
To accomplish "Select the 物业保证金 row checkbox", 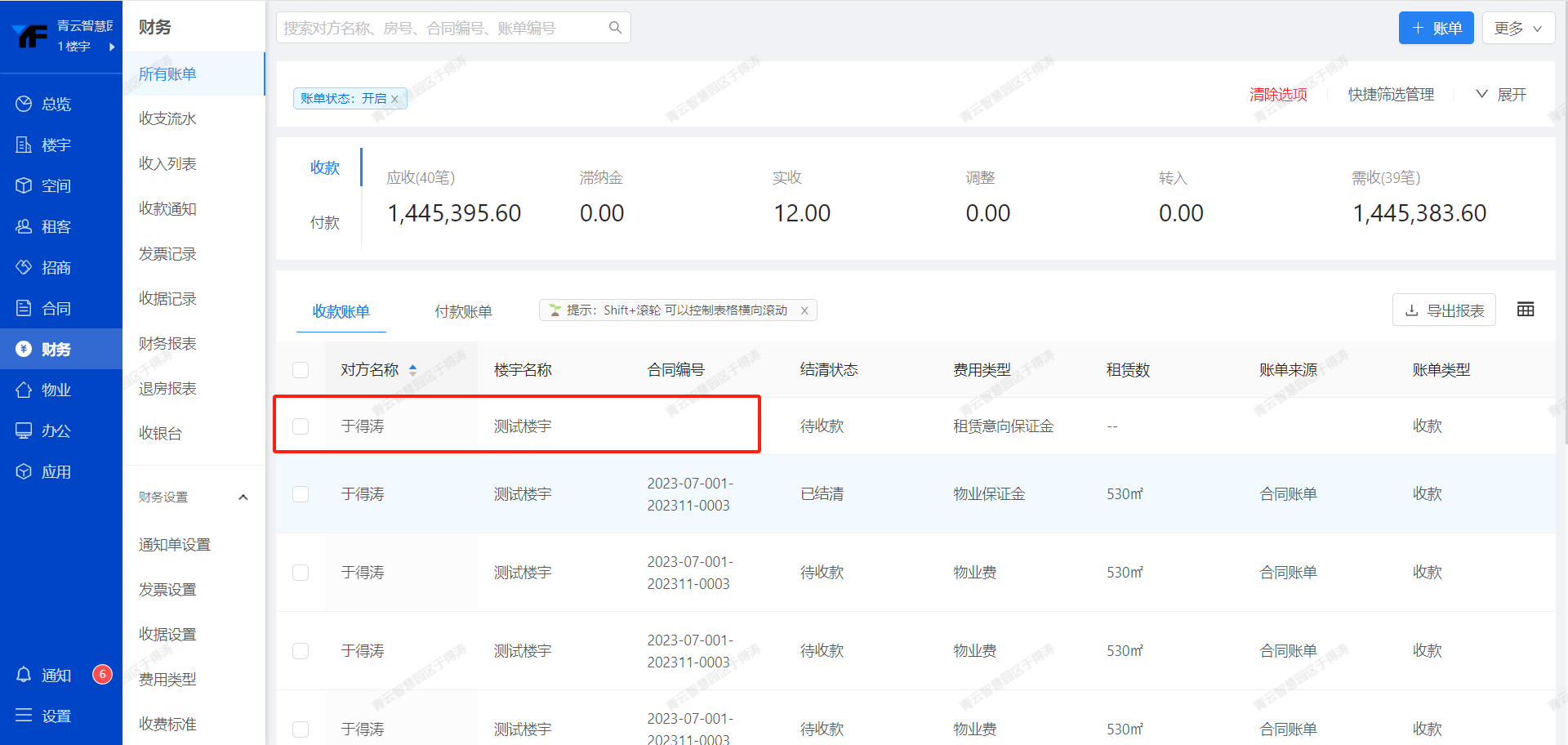I will 301,494.
